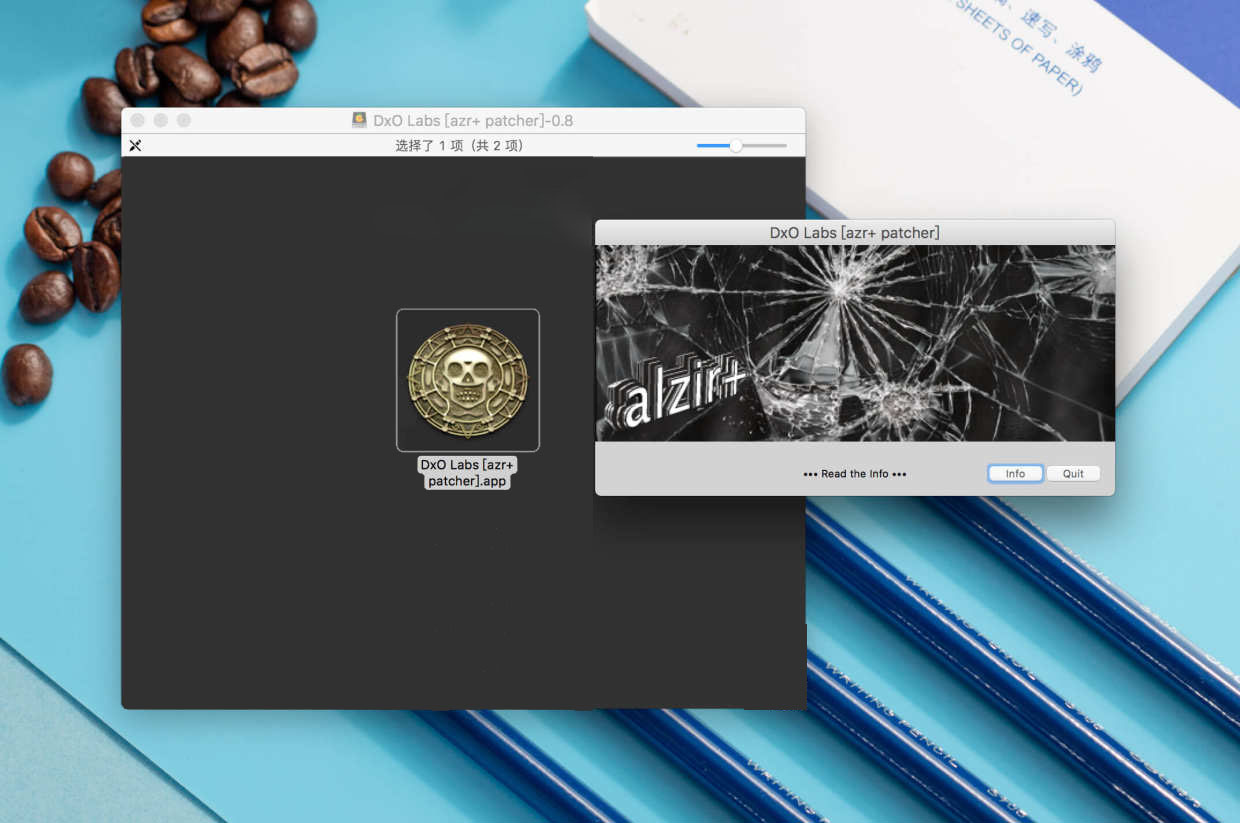1240x823 pixels.
Task: Click the '••• Read the Info •••' label
Action: tap(855, 474)
